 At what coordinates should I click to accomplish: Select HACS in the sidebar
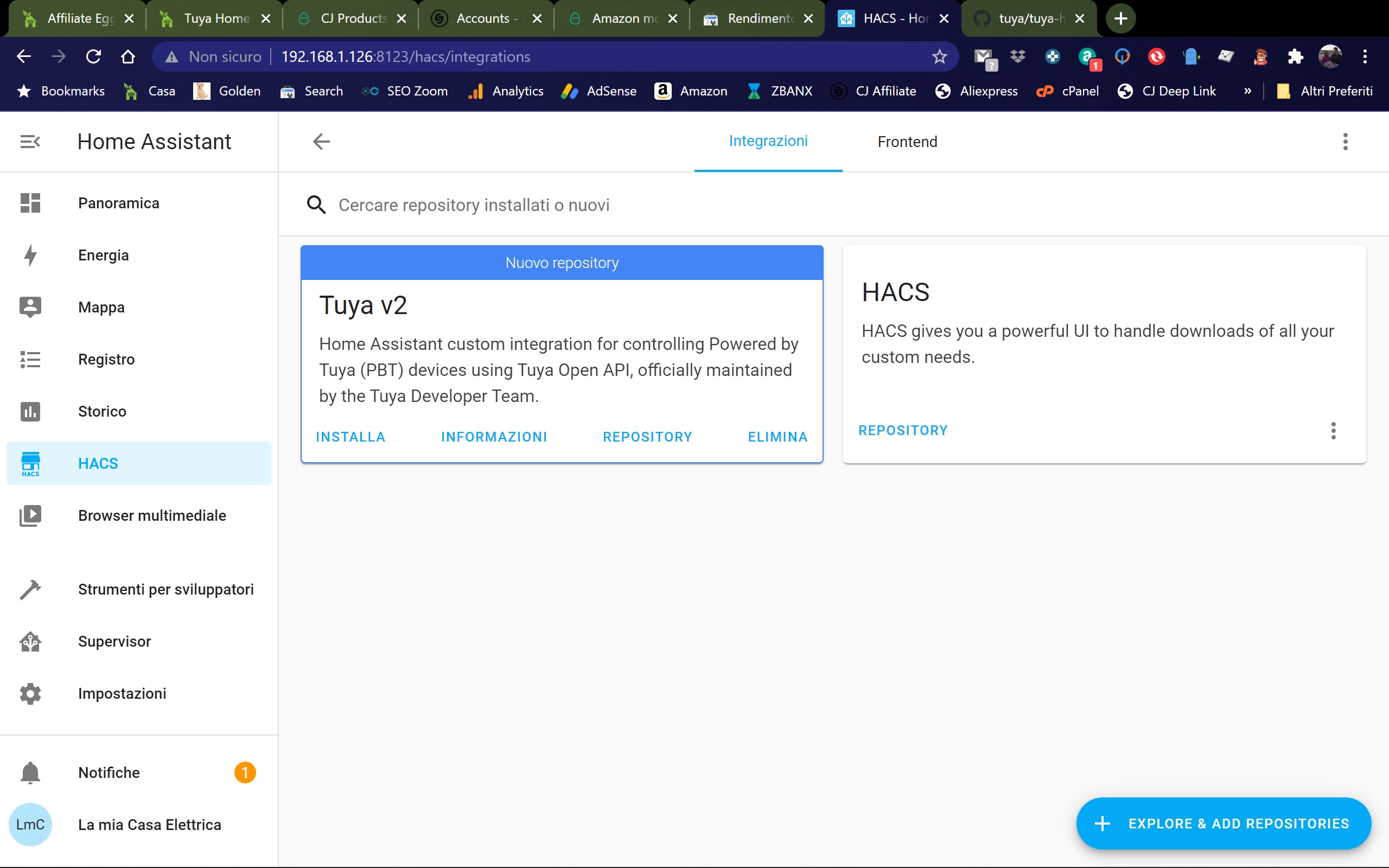coord(138,463)
